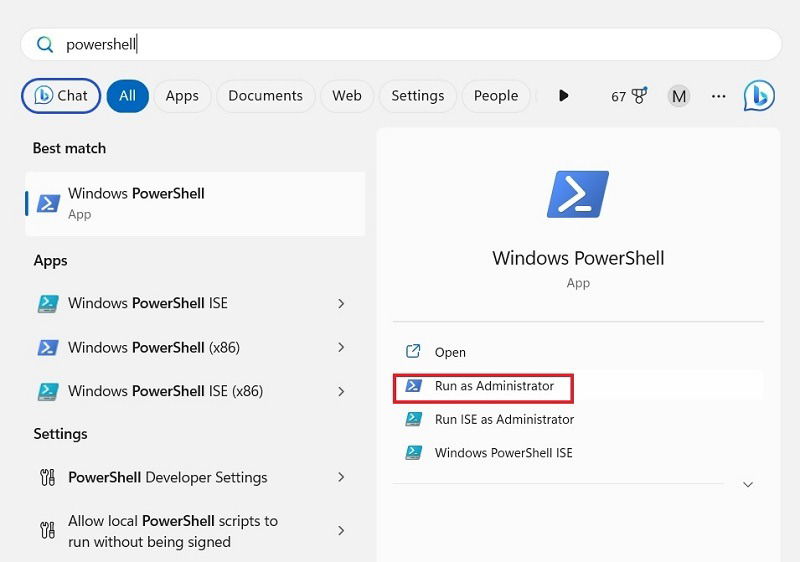
Task: Click the Bing chat icon at top right
Action: pos(759,95)
